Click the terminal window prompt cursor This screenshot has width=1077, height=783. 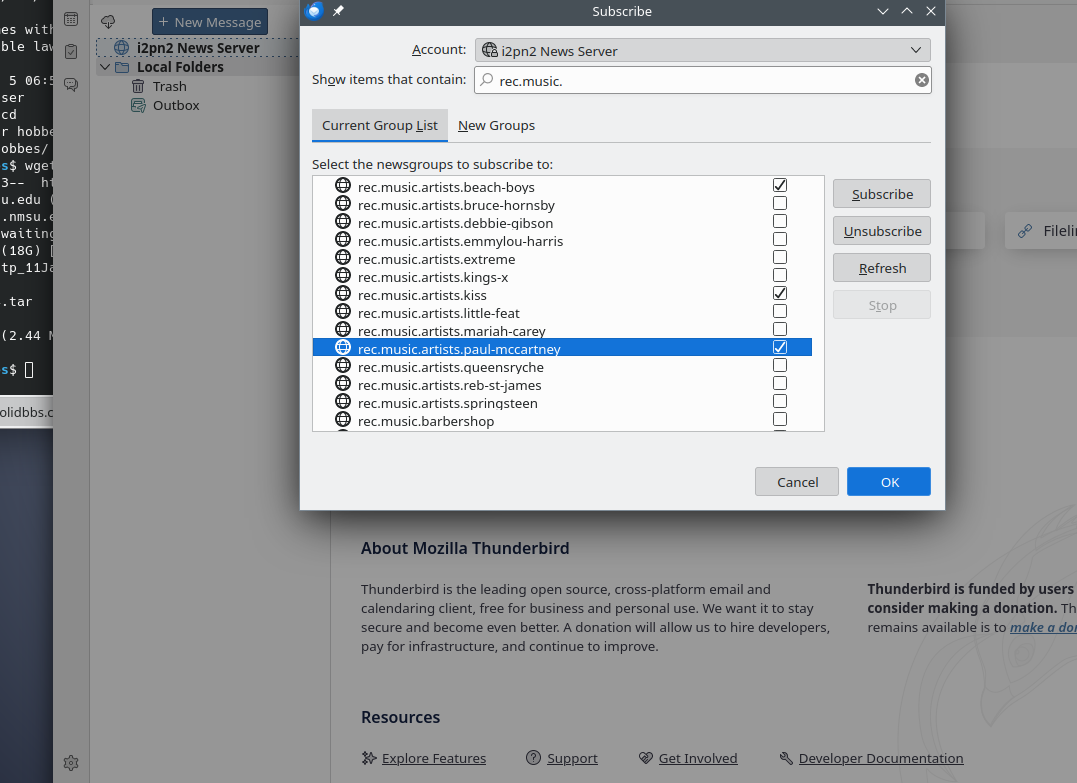(x=29, y=370)
